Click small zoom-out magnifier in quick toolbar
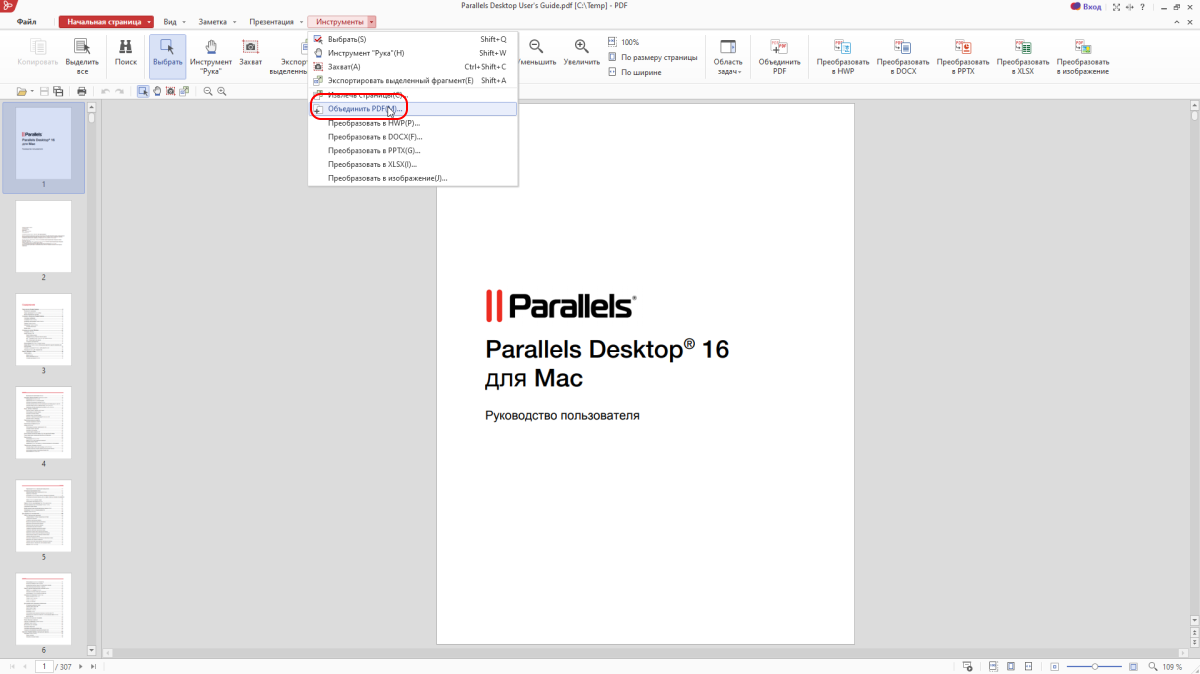1200x674 pixels. (208, 92)
